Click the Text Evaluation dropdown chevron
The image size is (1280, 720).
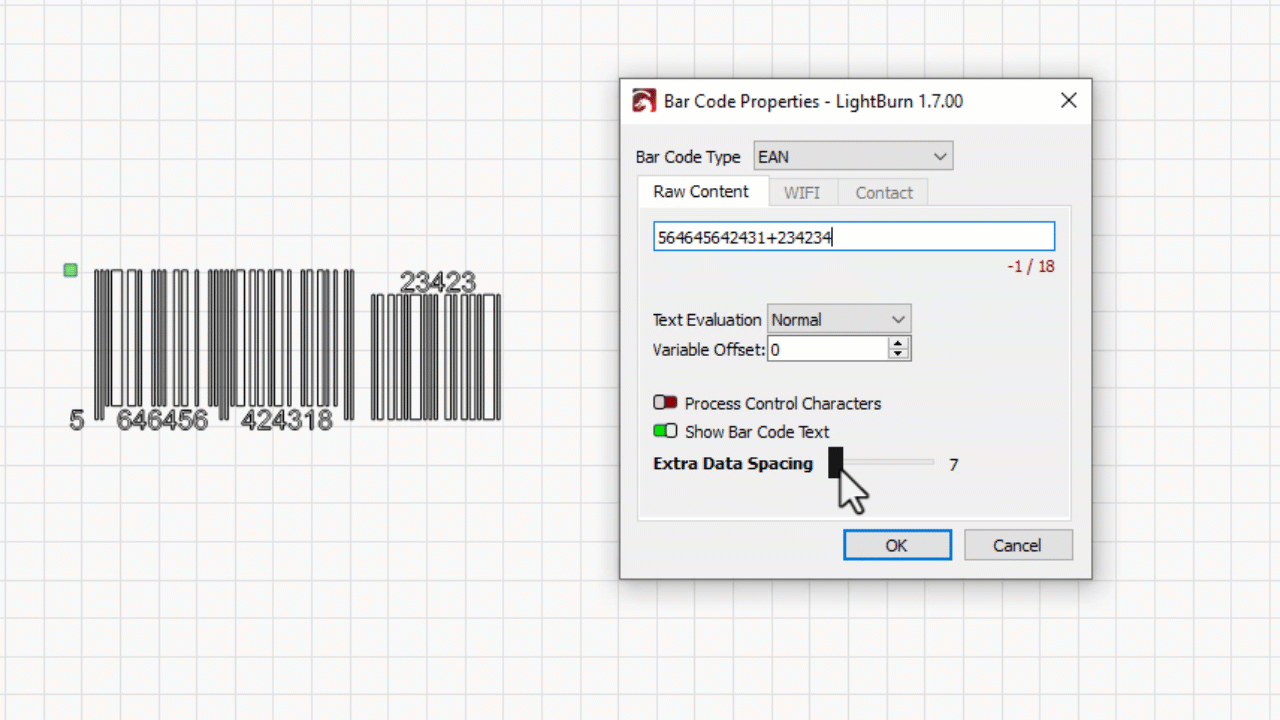[x=896, y=319]
